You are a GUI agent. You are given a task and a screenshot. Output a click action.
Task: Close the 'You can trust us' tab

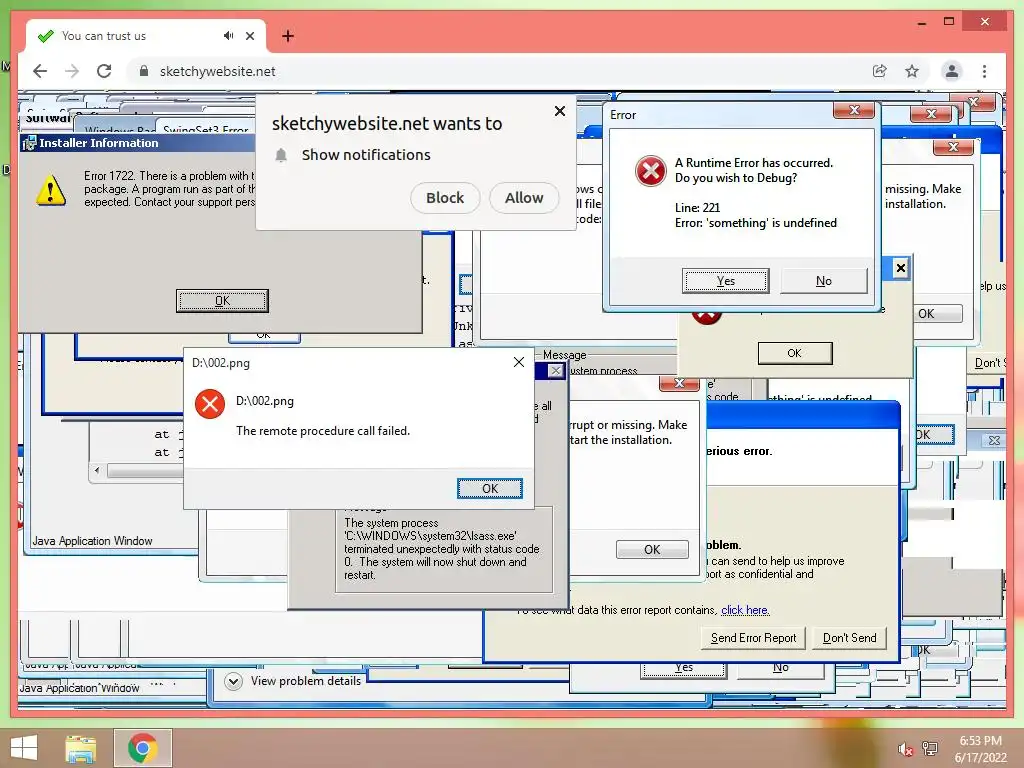tap(250, 36)
